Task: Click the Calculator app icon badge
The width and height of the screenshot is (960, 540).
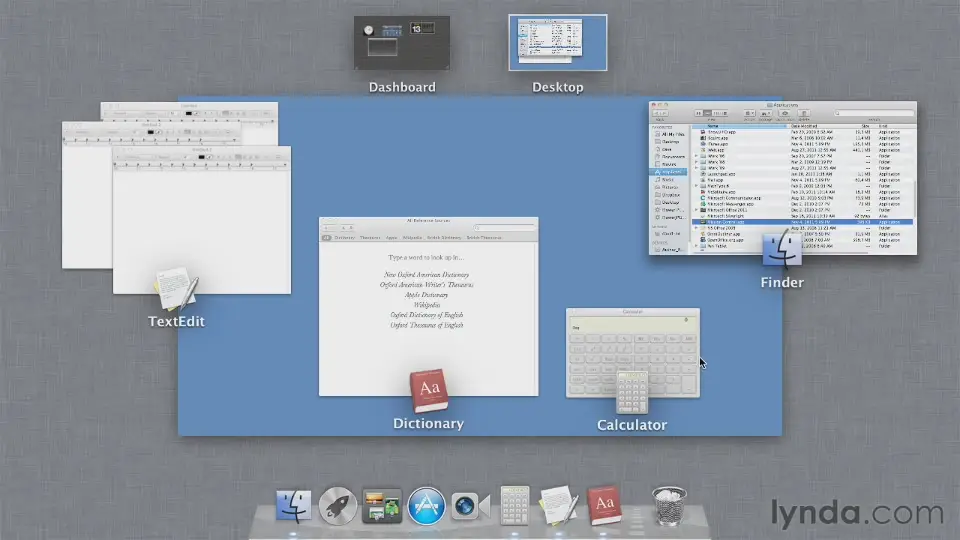Action: [632, 392]
